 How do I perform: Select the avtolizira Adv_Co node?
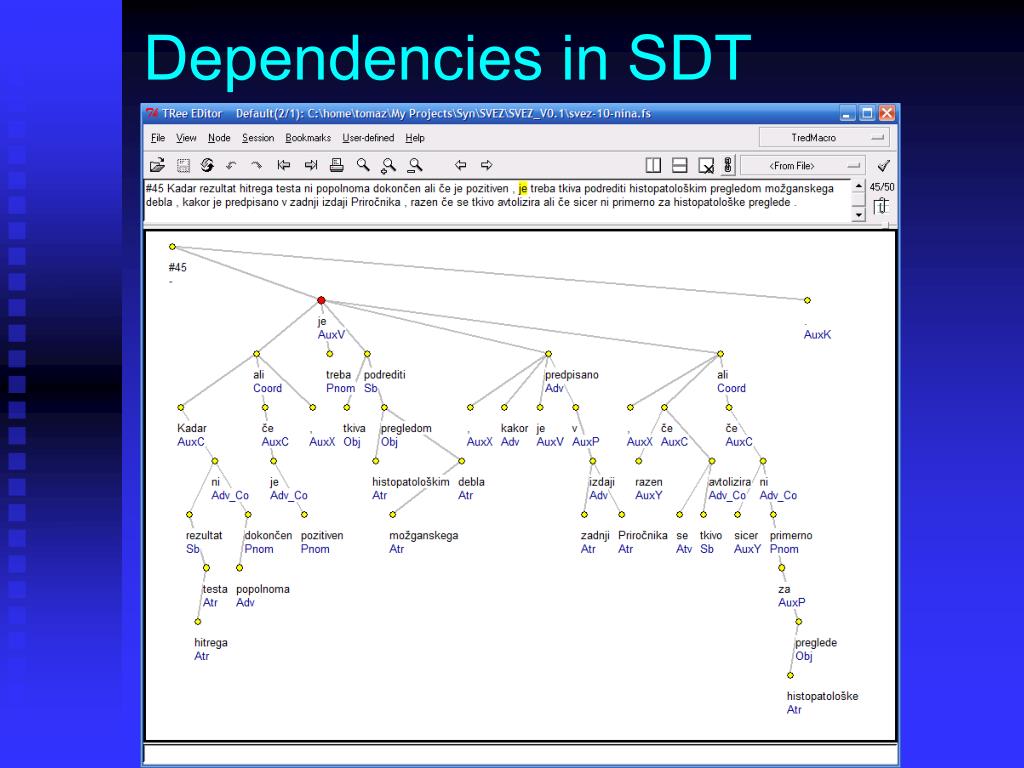pos(712,461)
